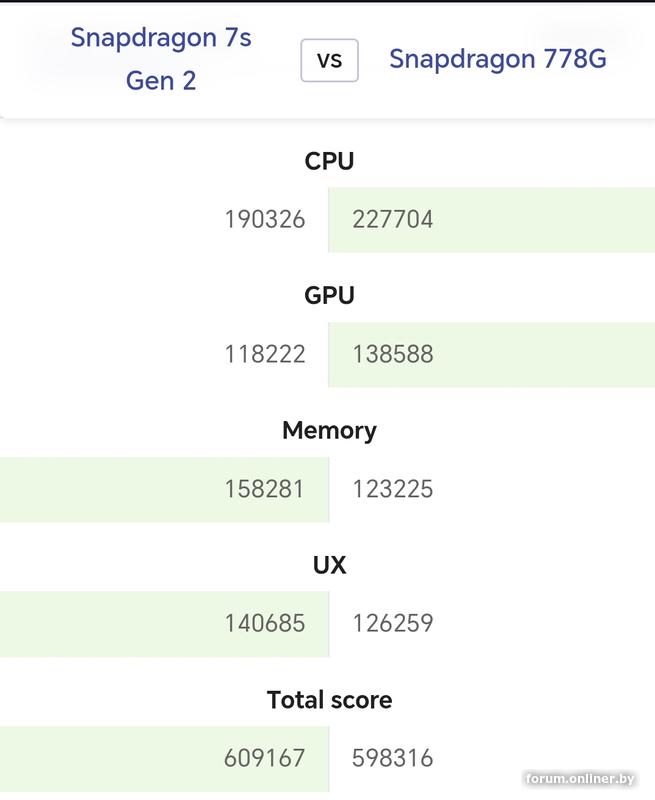Click the CPU score 190326

click(x=265, y=220)
